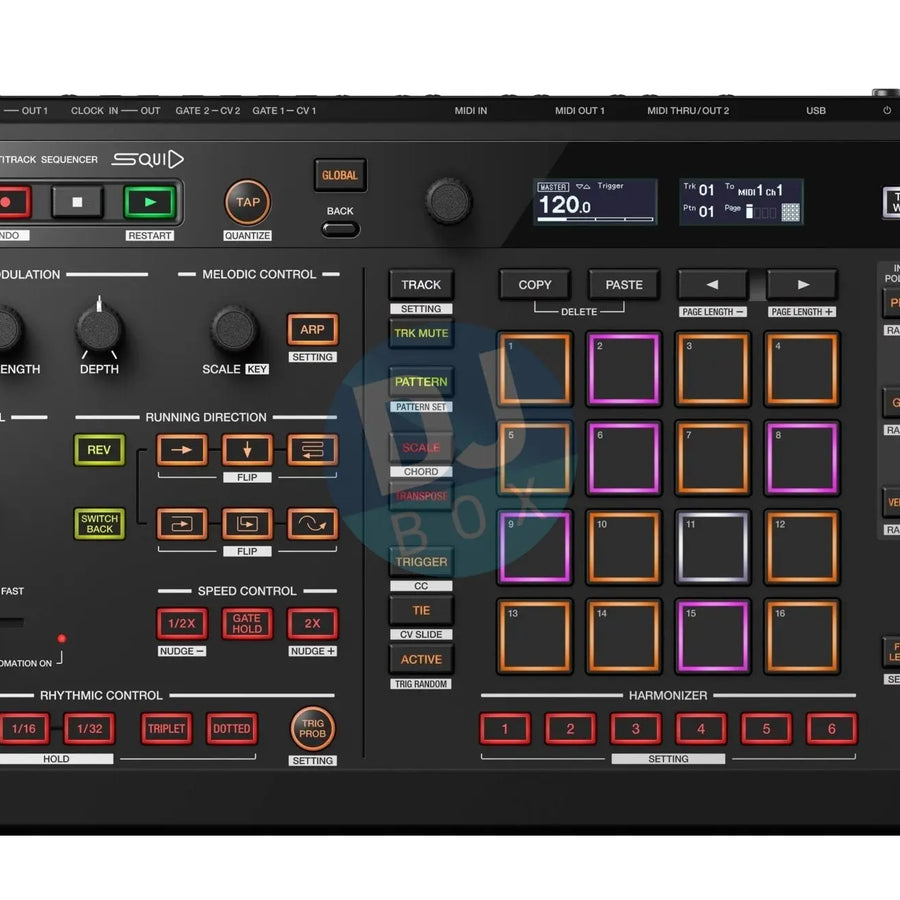Tap the white-lit pad number 11
The width and height of the screenshot is (900, 900).
tap(711, 547)
